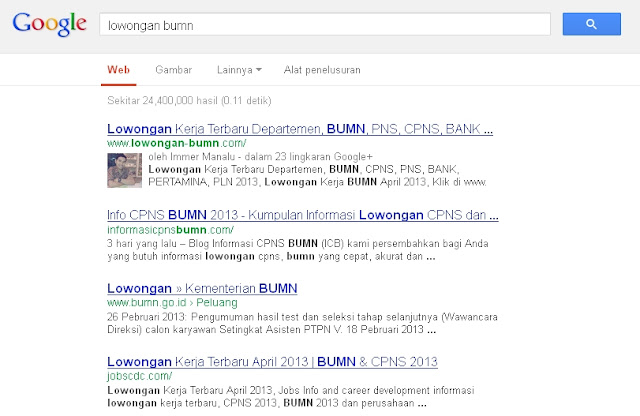The image size is (640, 416).
Task: Open 'Lowongan Kerja Terbaru Departemen, BUMN, PNS' result
Action: [300, 129]
